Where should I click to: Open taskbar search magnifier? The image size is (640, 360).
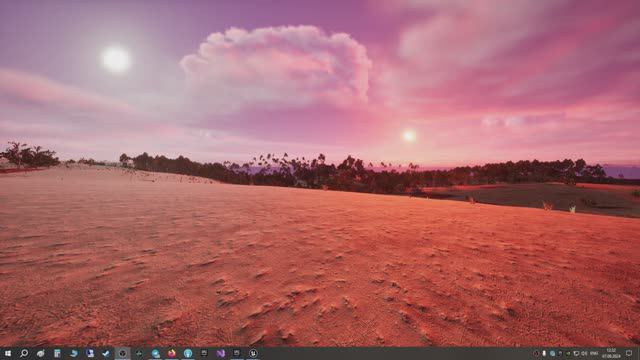point(24,353)
